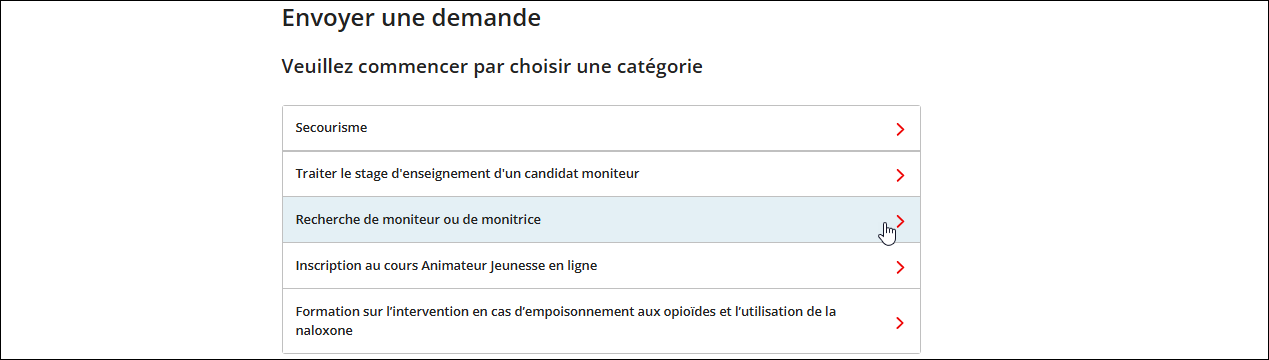Click the red chevron for Inscription Animateur Jeunesse

coord(900,267)
